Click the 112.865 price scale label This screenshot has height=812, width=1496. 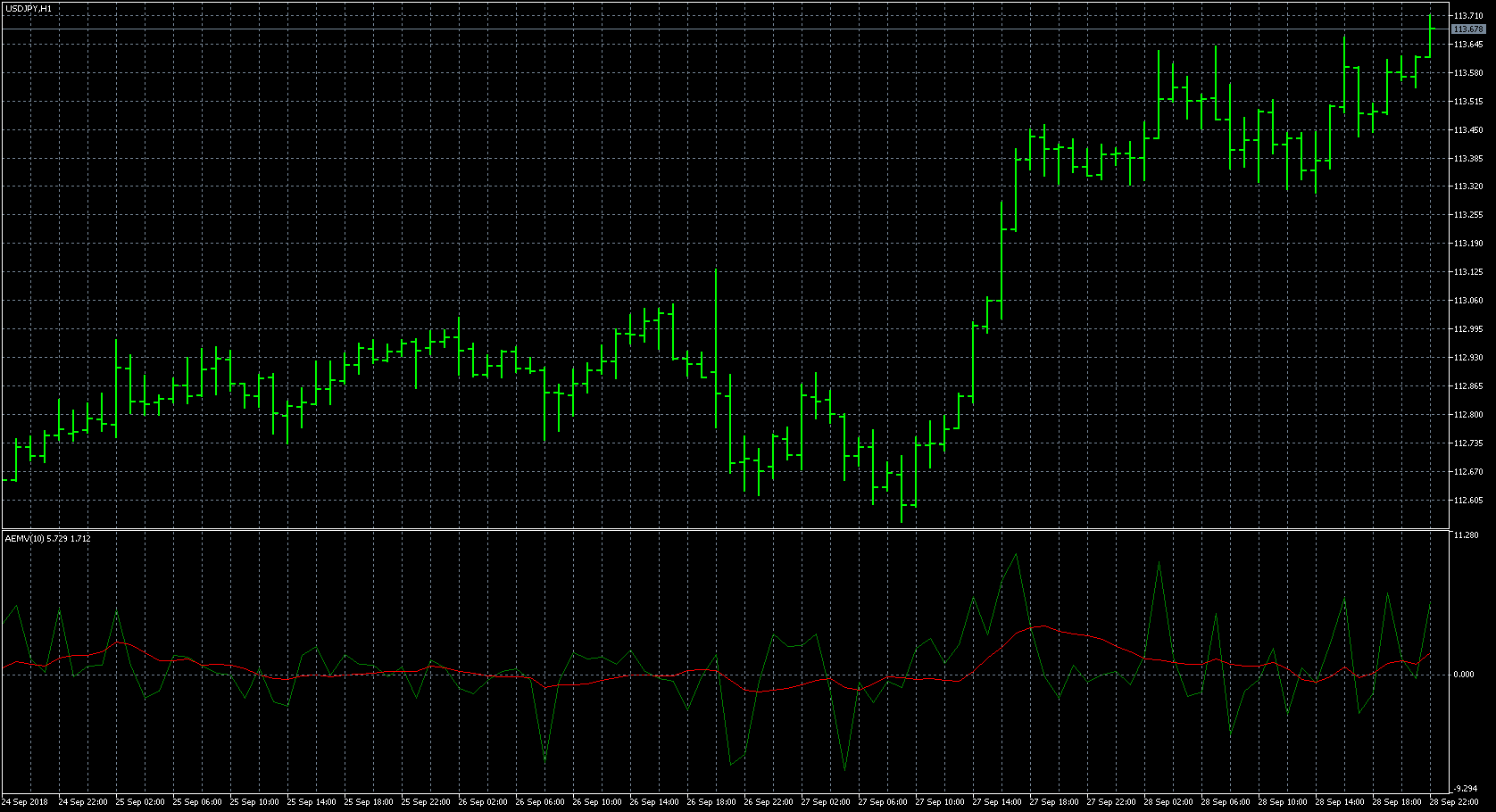1468,385
